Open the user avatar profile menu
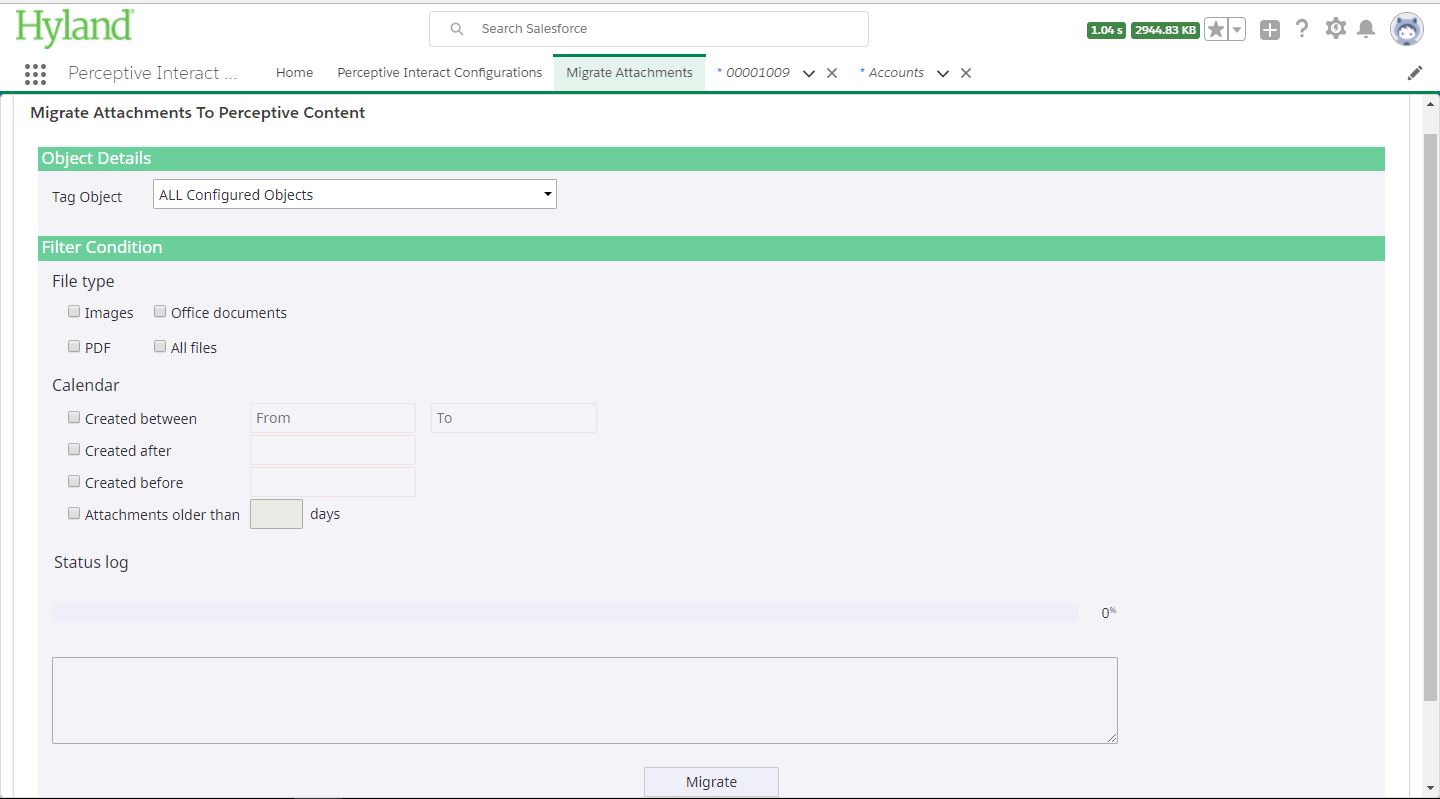Screen dimensions: 1440x799 [x=1406, y=29]
